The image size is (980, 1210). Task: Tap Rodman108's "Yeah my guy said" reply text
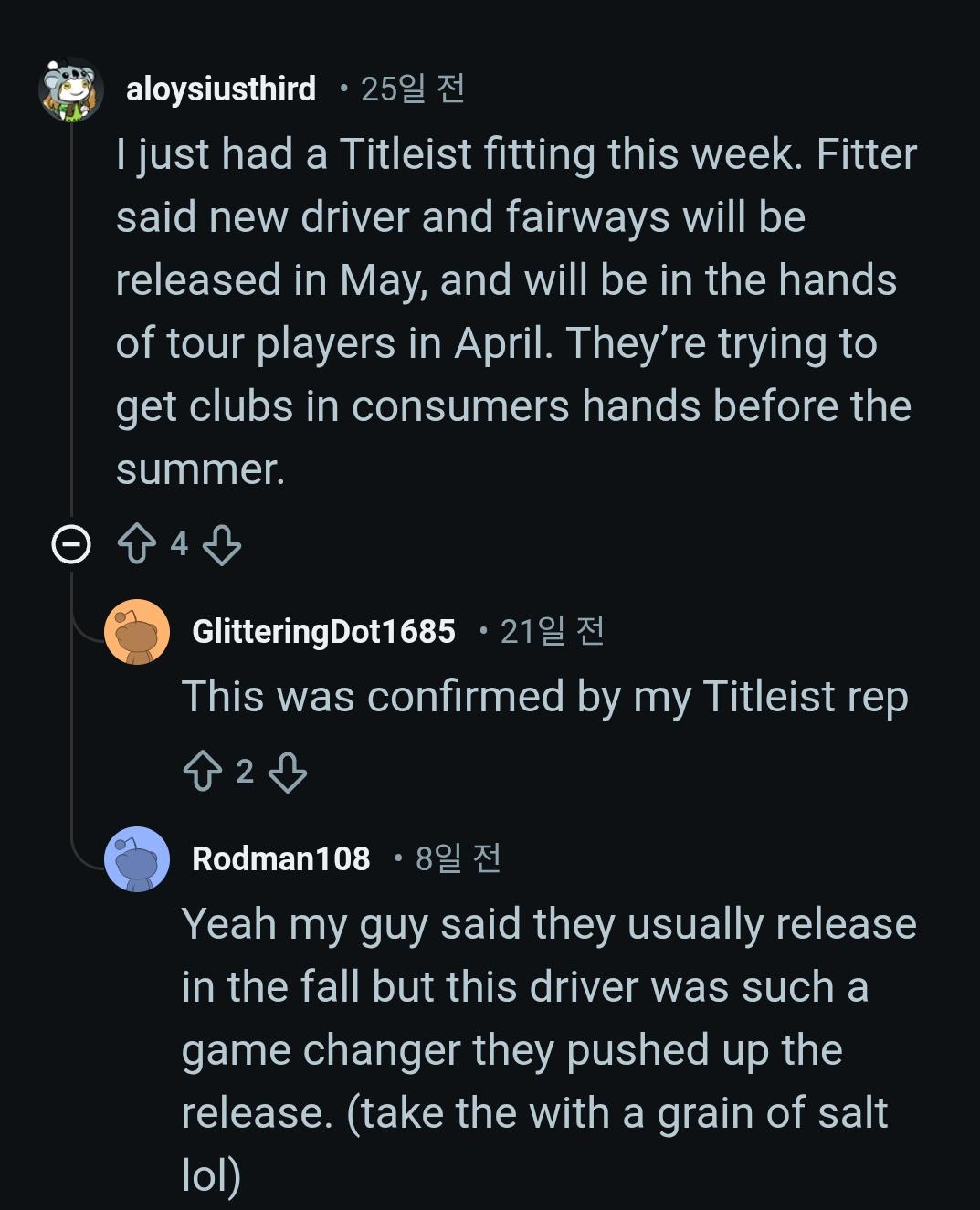click(546, 1048)
